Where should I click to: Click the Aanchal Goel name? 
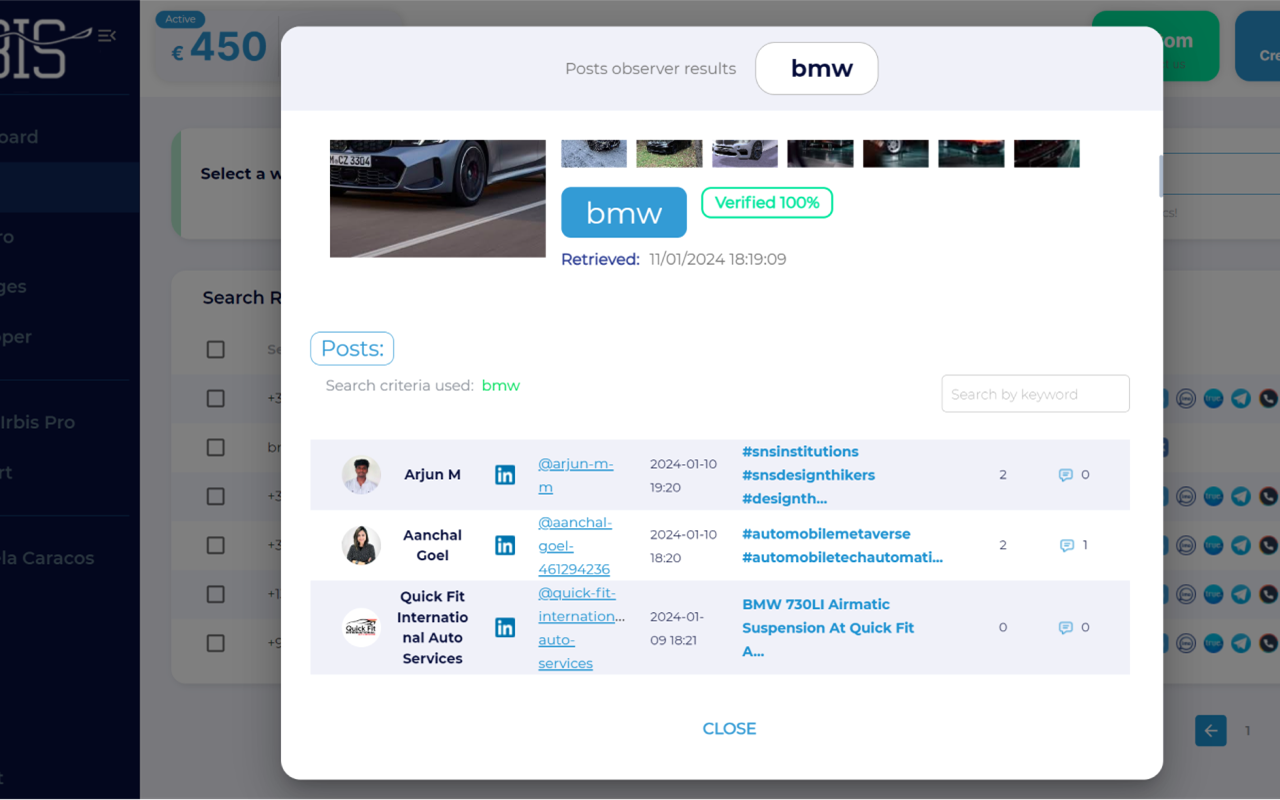click(432, 545)
